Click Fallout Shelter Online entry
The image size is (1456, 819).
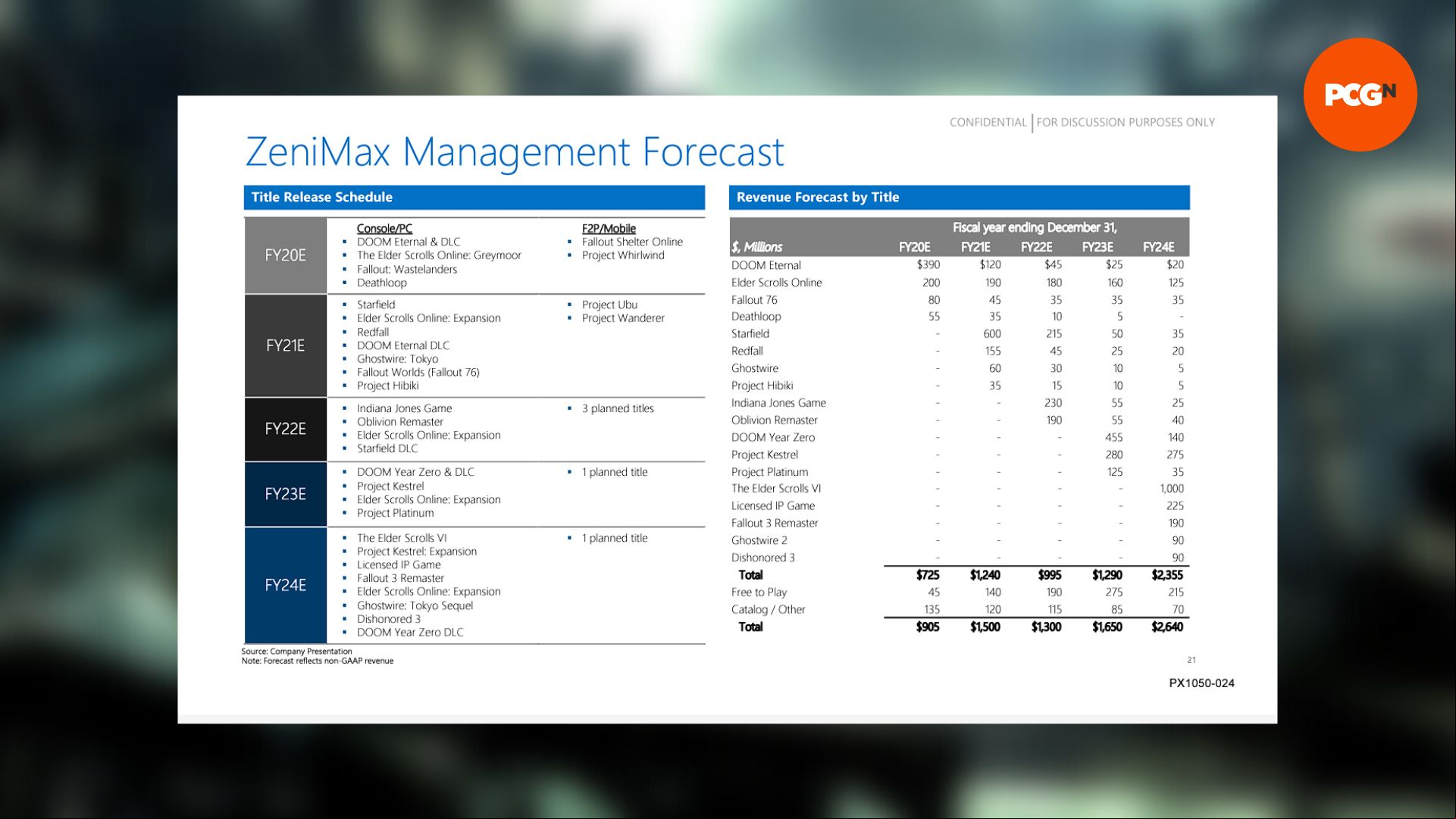632,242
